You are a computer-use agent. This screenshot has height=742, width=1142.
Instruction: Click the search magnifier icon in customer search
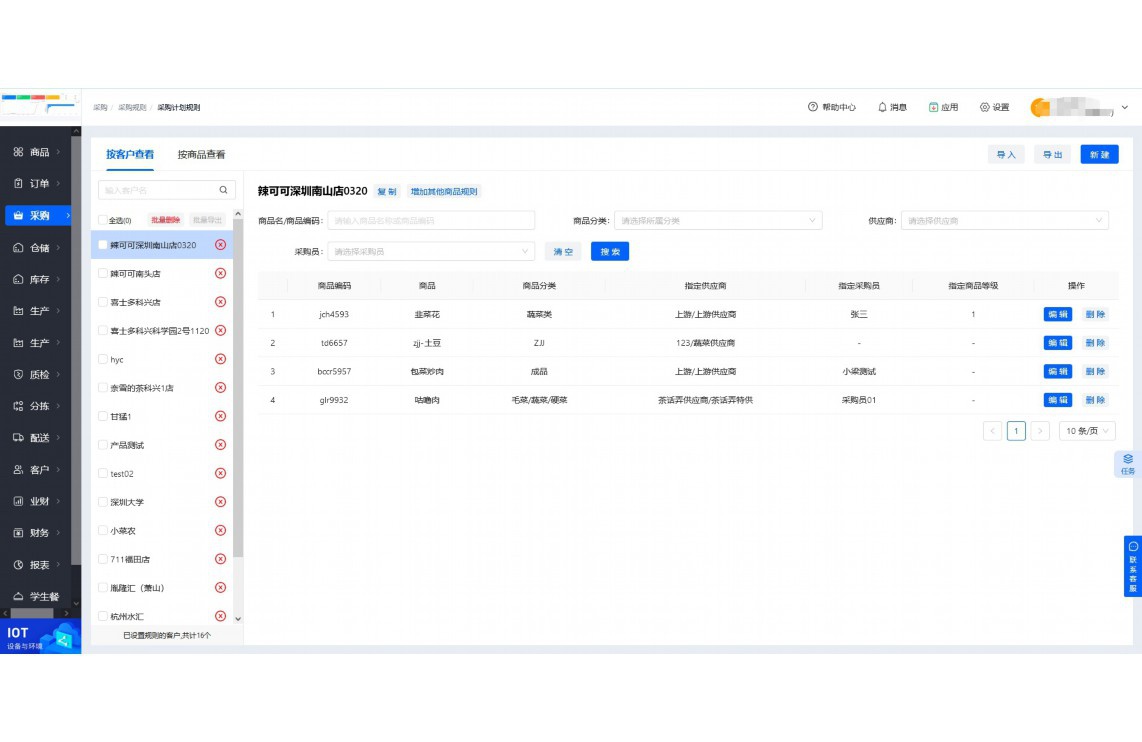click(223, 190)
